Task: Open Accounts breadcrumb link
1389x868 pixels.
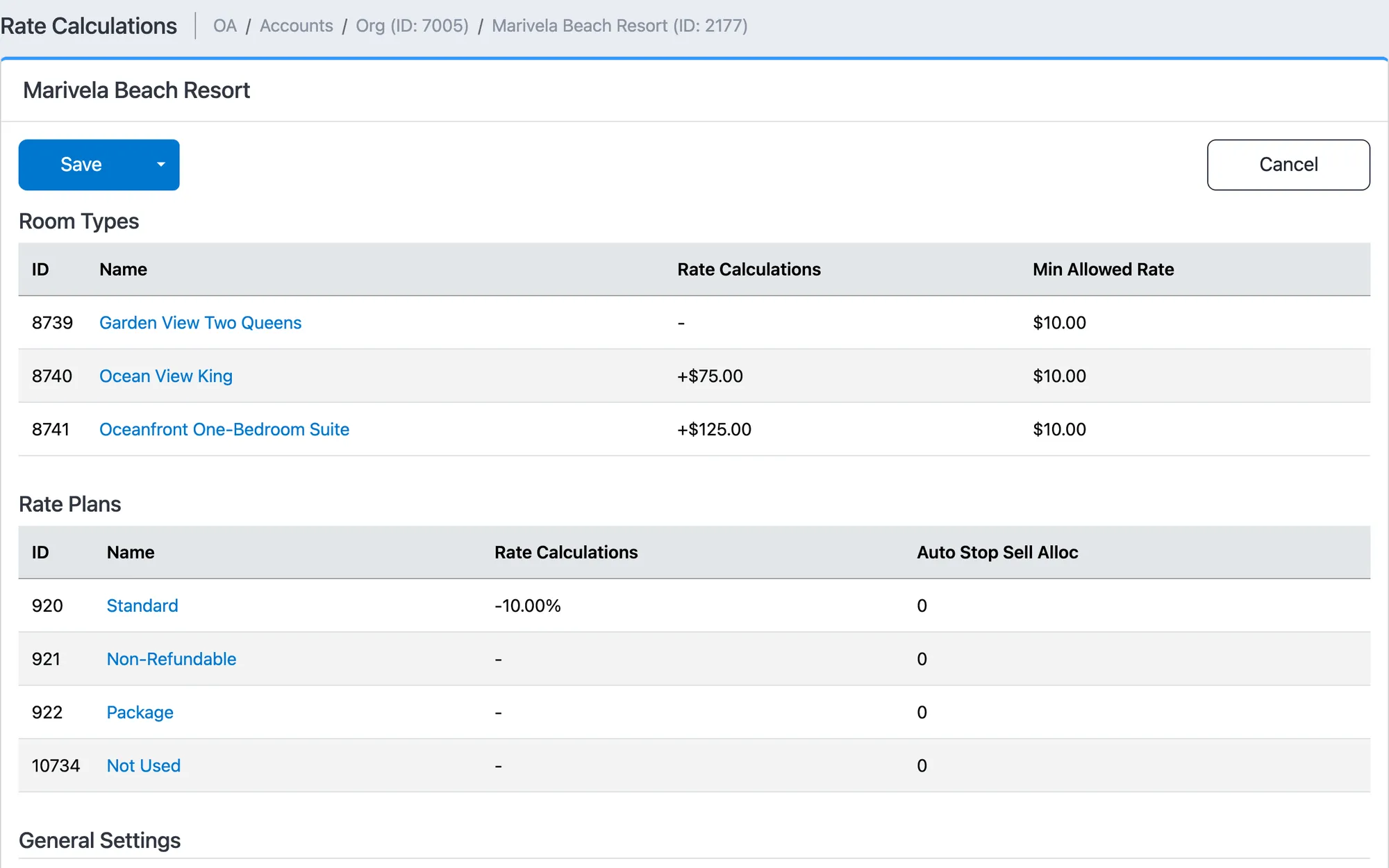Action: click(297, 26)
